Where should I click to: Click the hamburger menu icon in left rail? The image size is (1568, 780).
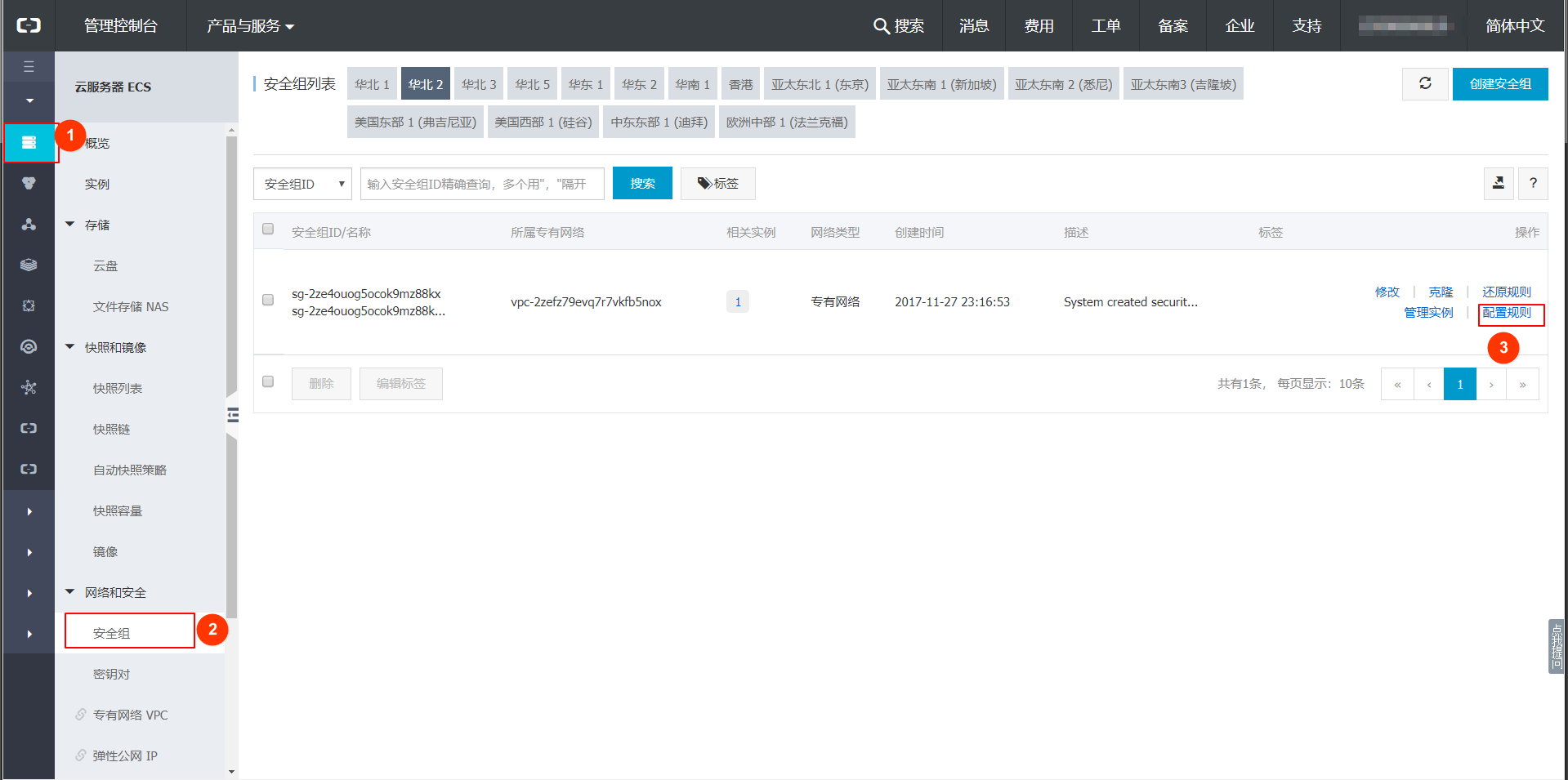click(29, 67)
